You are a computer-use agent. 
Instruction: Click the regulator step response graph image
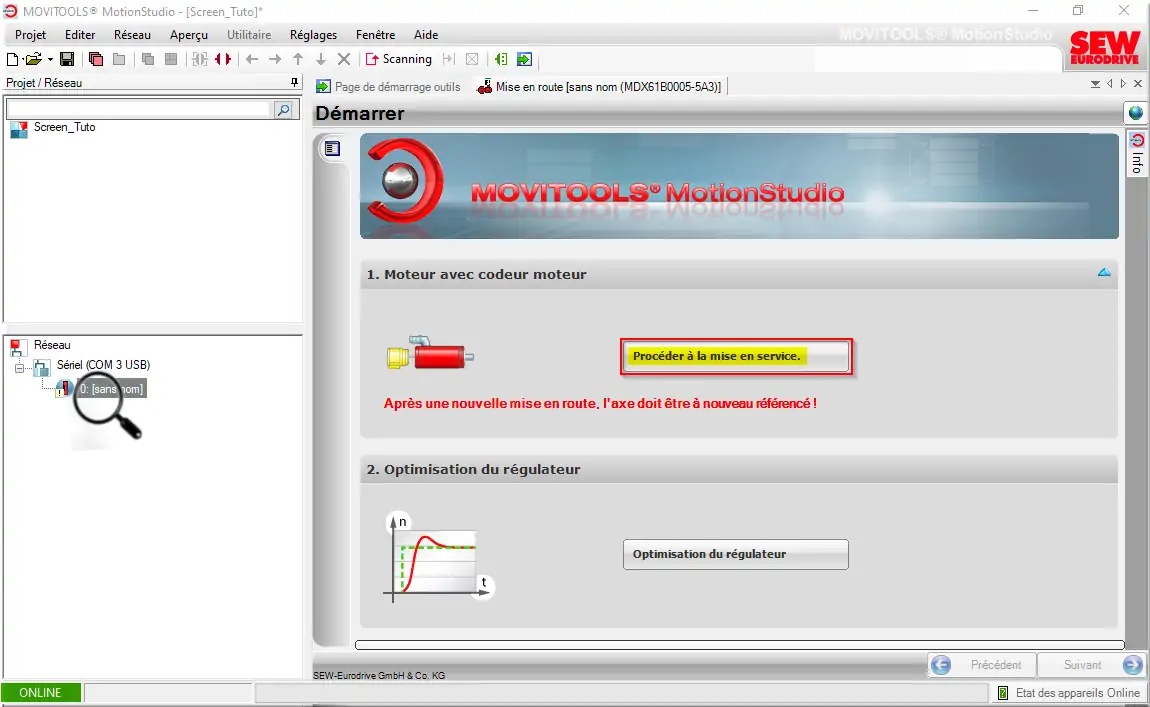[x=438, y=557]
